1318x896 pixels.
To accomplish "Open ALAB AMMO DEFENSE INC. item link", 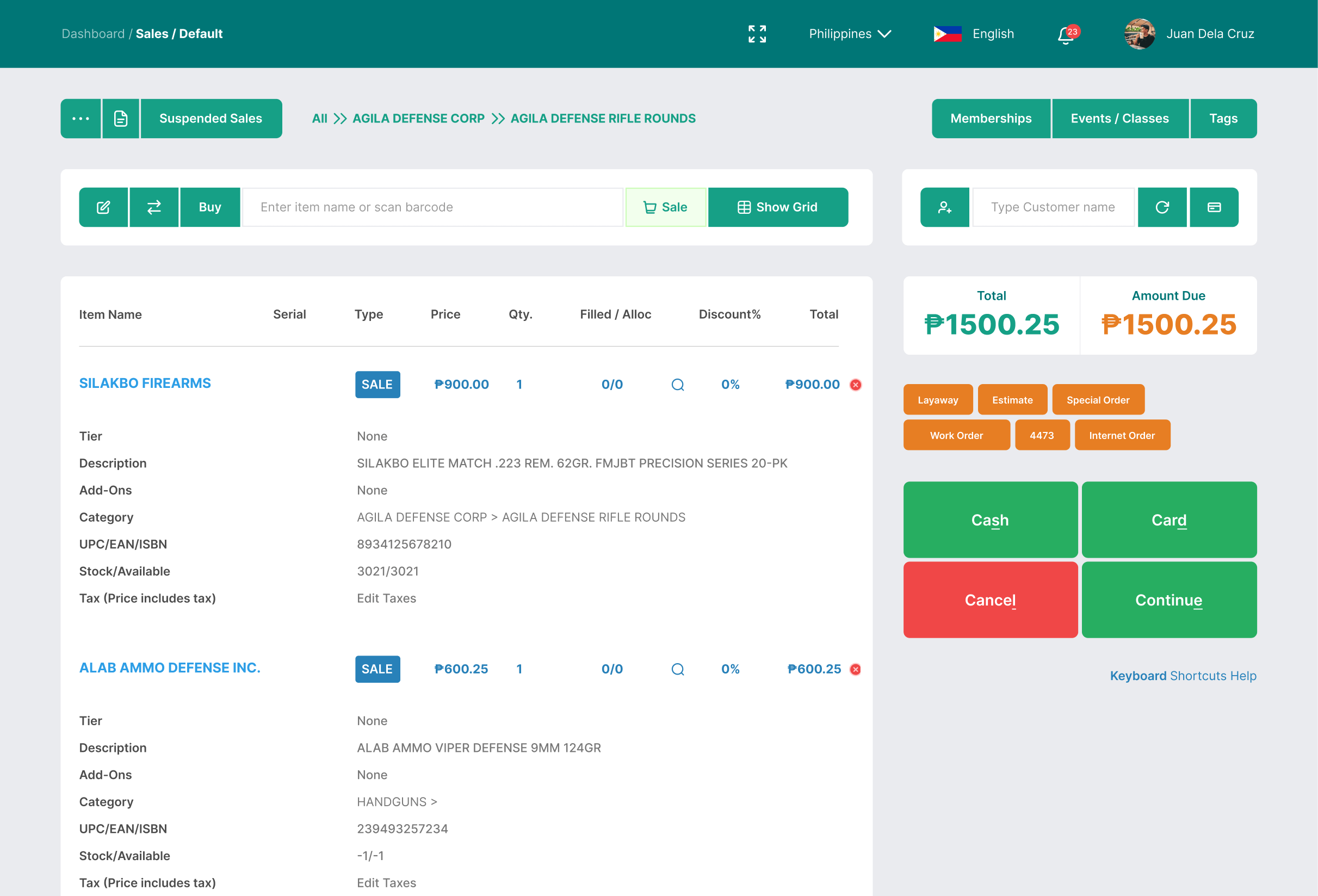I will pos(170,668).
